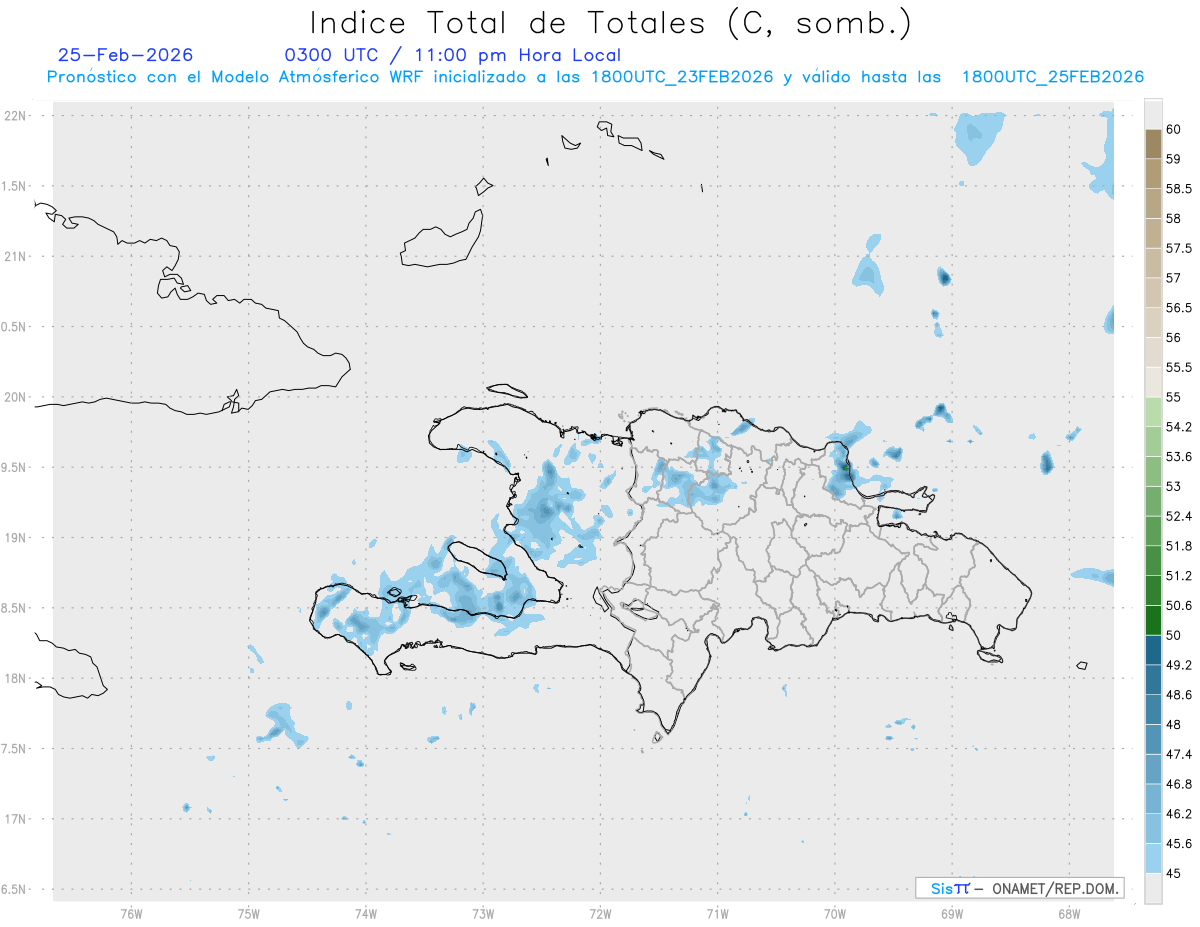Click the dark green legend swatch between 50 and 50.6
The width and height of the screenshot is (1200, 927).
pos(1153,620)
